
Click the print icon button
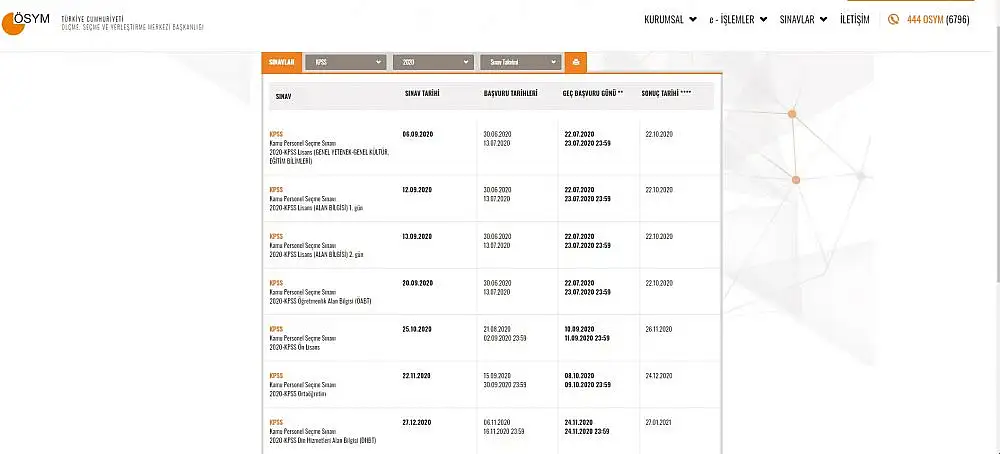tap(576, 62)
